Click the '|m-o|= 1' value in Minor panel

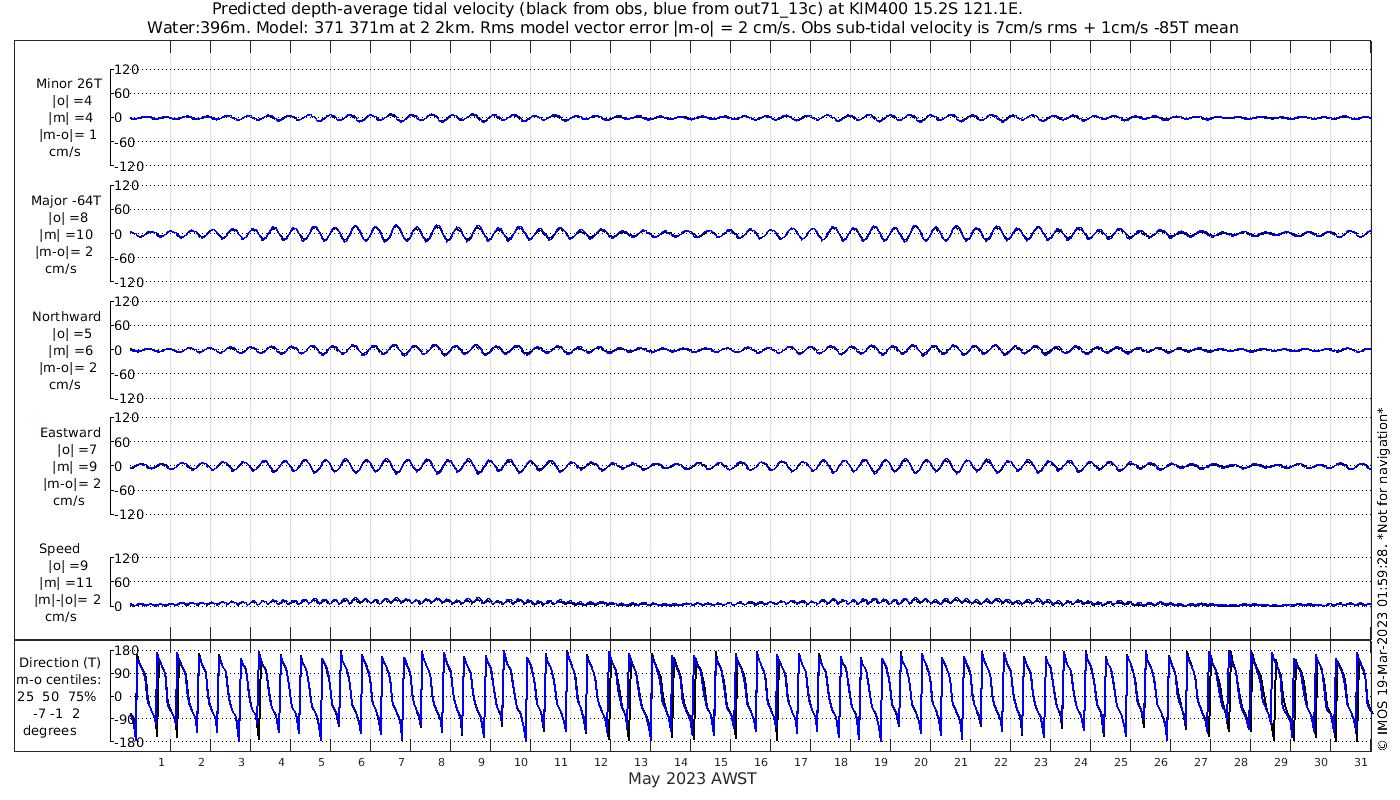point(68,135)
